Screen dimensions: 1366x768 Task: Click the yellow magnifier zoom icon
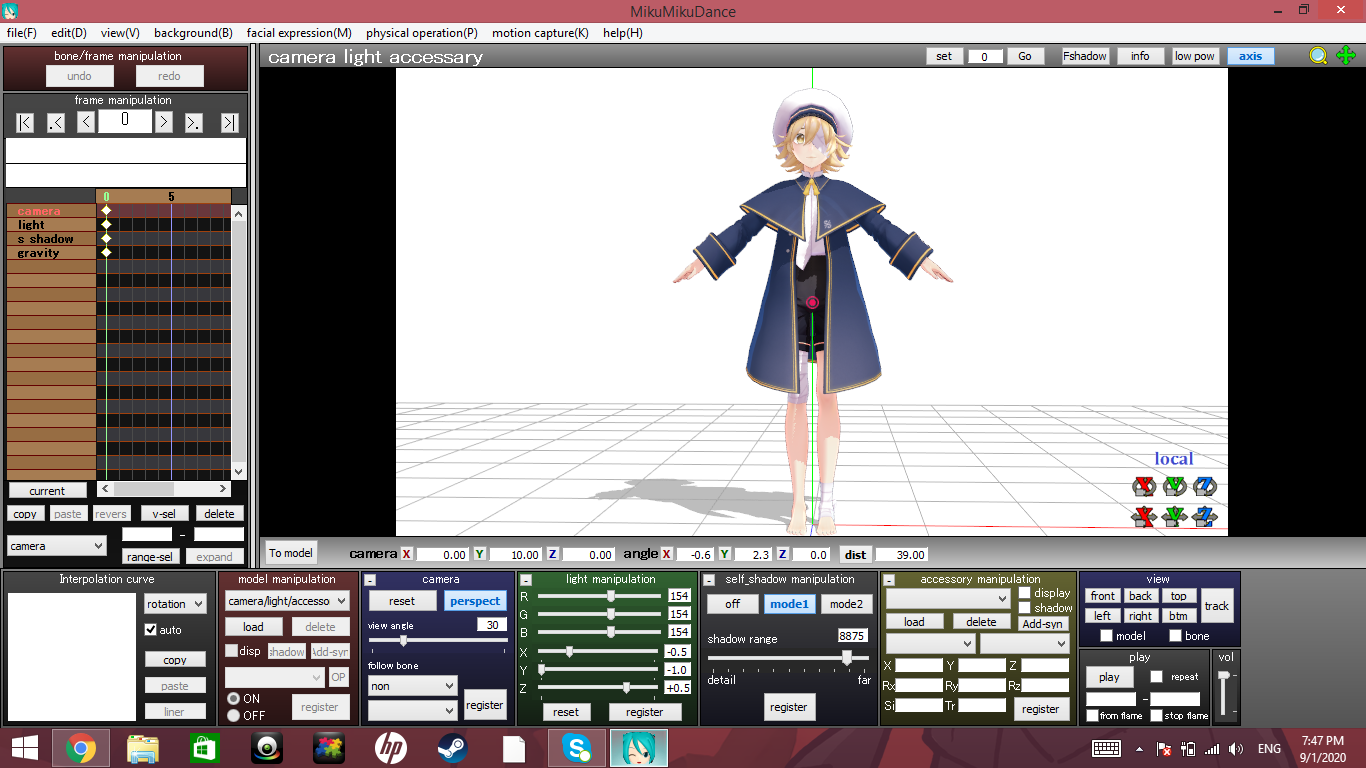tap(1319, 56)
